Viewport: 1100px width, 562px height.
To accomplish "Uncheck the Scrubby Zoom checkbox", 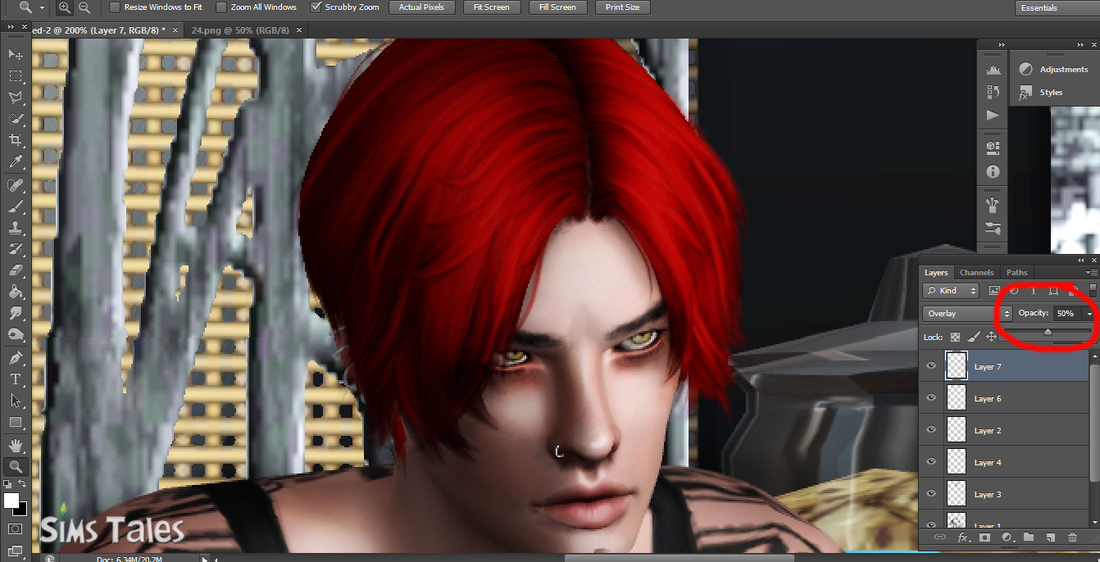I will pos(316,7).
